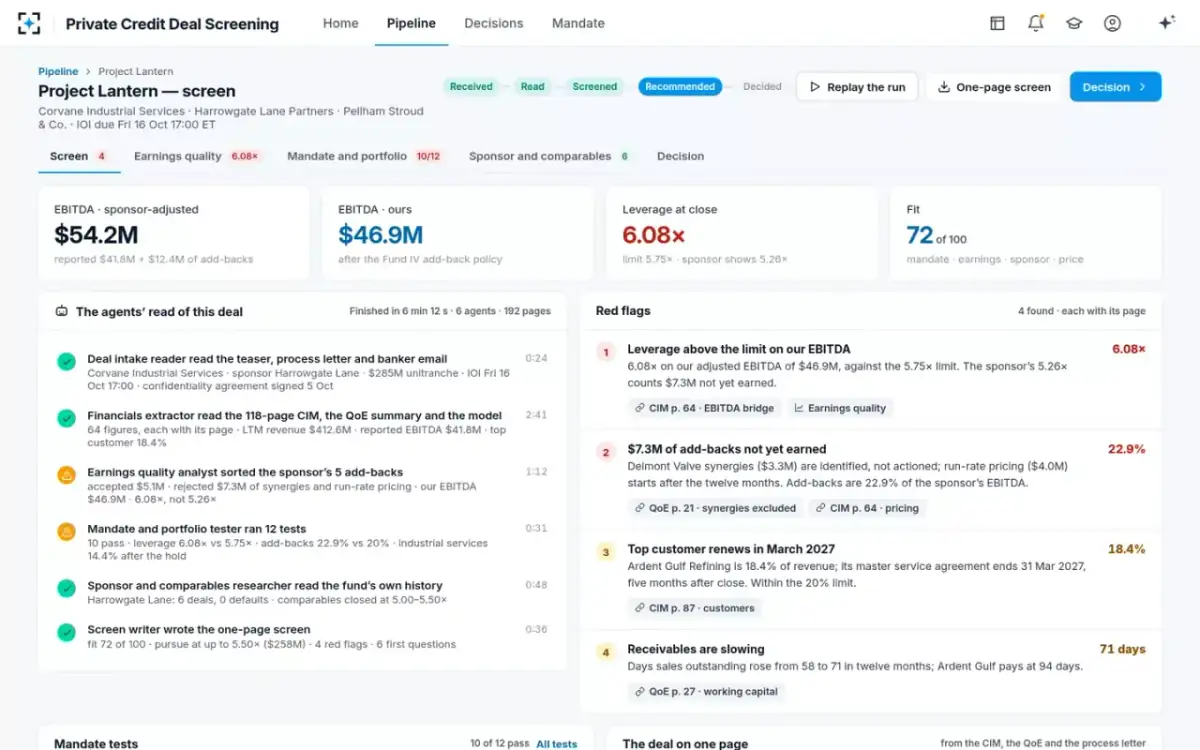Open the Earnings quality chip under leverage flag
The width and height of the screenshot is (1200, 750).
point(840,408)
